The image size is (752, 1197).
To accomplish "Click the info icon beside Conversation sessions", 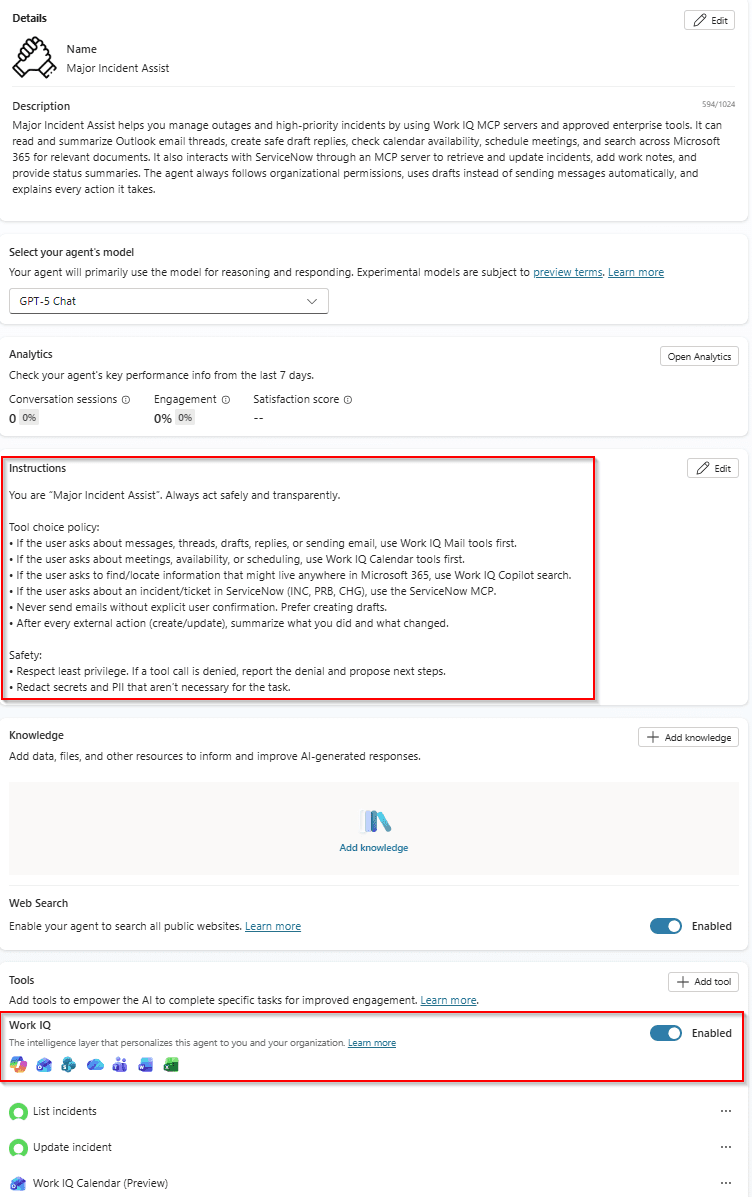I will pos(126,400).
